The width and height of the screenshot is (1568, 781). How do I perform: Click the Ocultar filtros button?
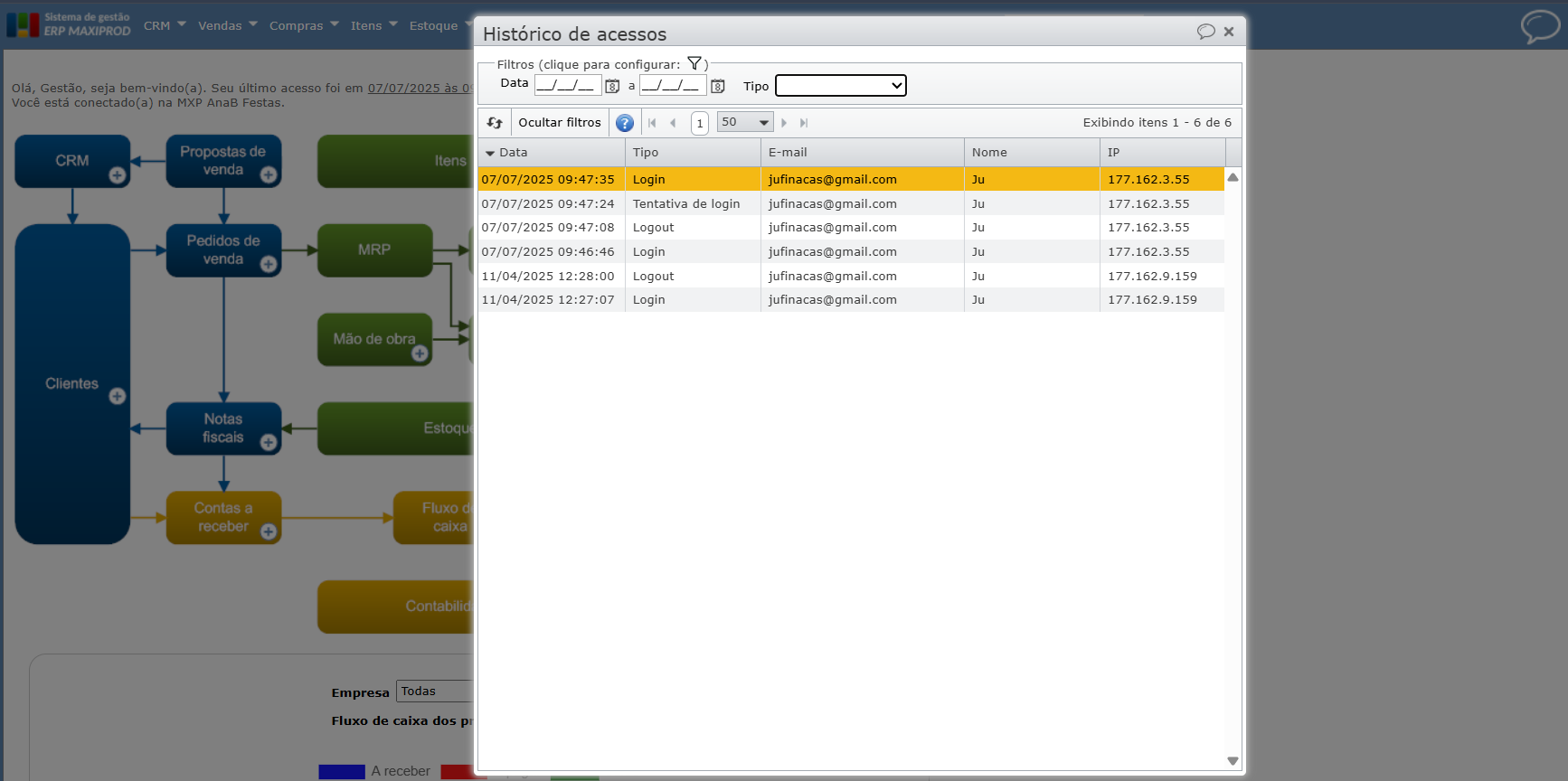pyautogui.click(x=559, y=123)
